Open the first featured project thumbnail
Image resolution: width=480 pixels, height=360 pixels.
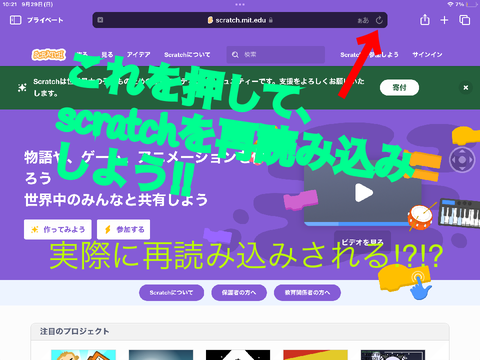[83, 355]
